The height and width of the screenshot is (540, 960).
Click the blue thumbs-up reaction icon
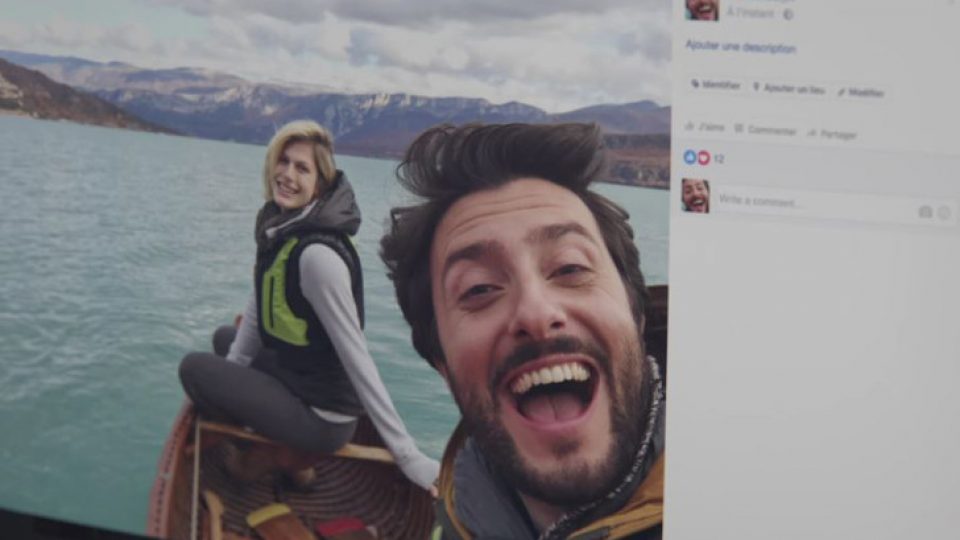690,157
